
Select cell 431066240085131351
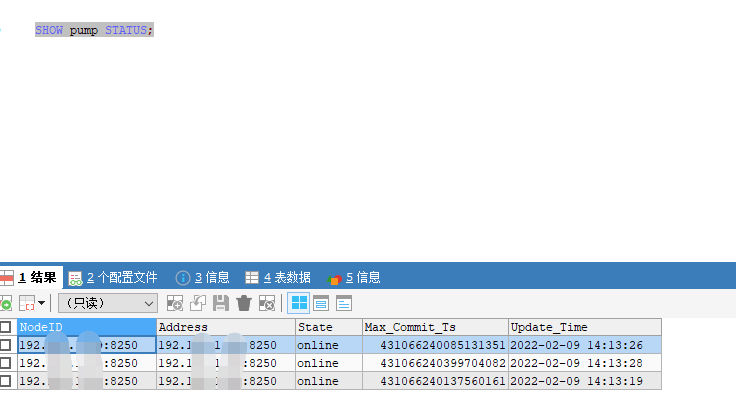tap(436, 345)
